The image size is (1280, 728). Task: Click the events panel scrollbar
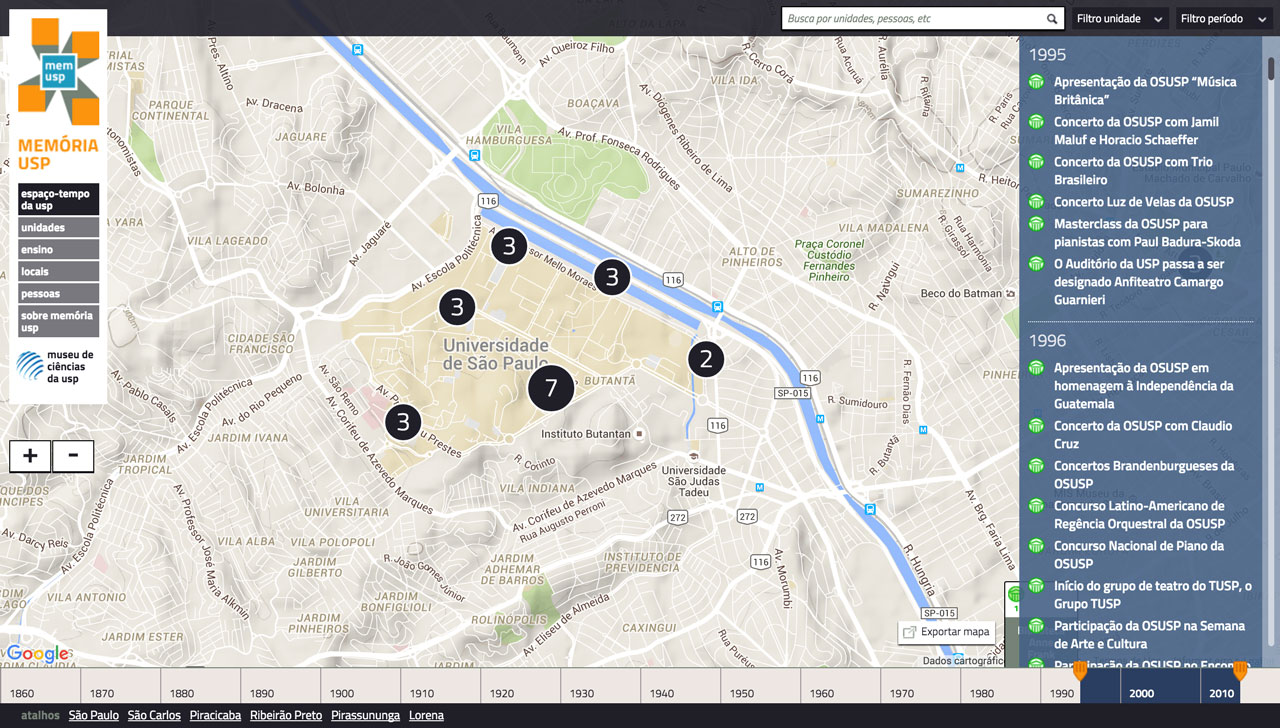(1271, 70)
